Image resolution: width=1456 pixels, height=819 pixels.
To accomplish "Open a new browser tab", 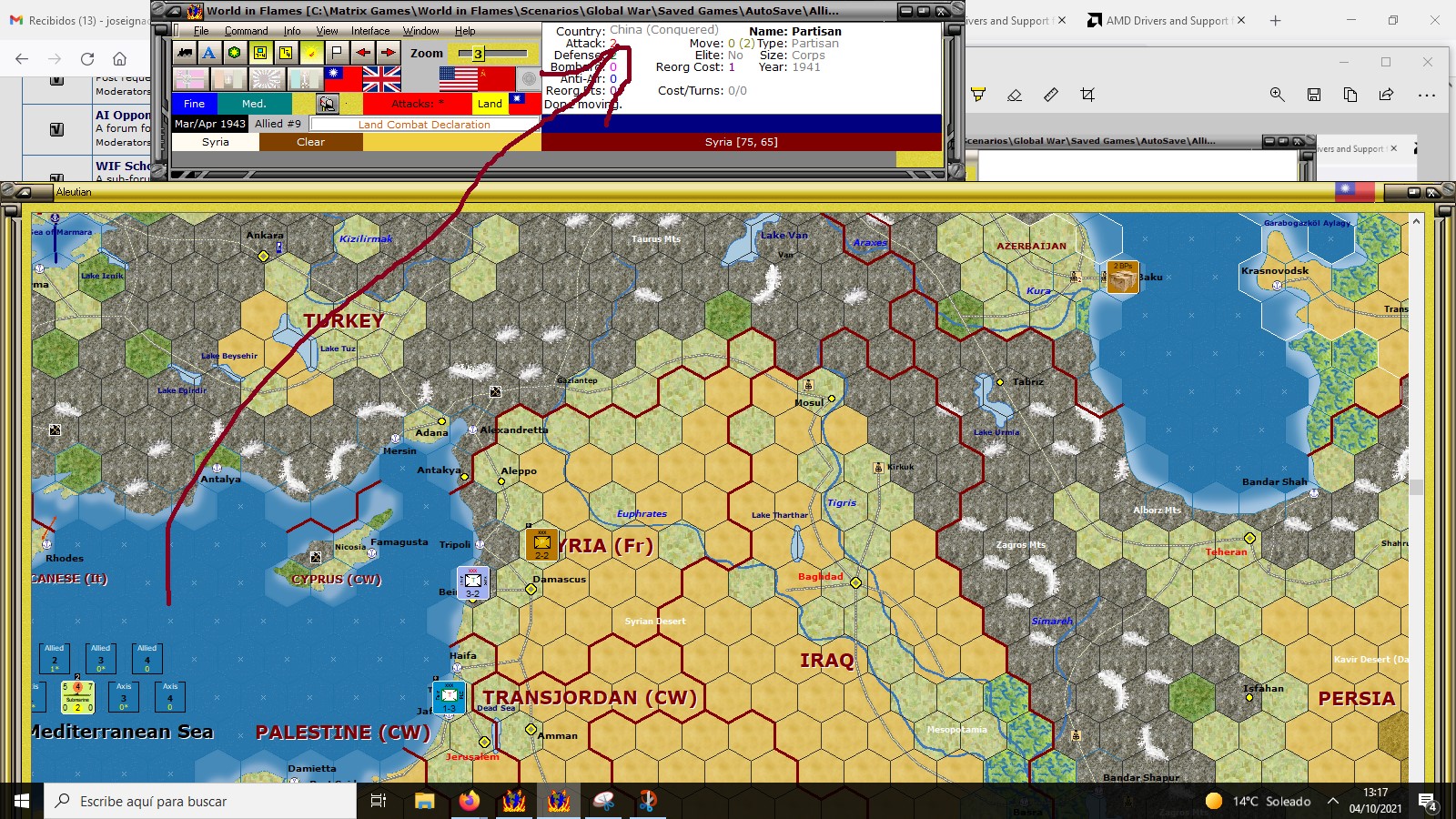I will [1275, 20].
